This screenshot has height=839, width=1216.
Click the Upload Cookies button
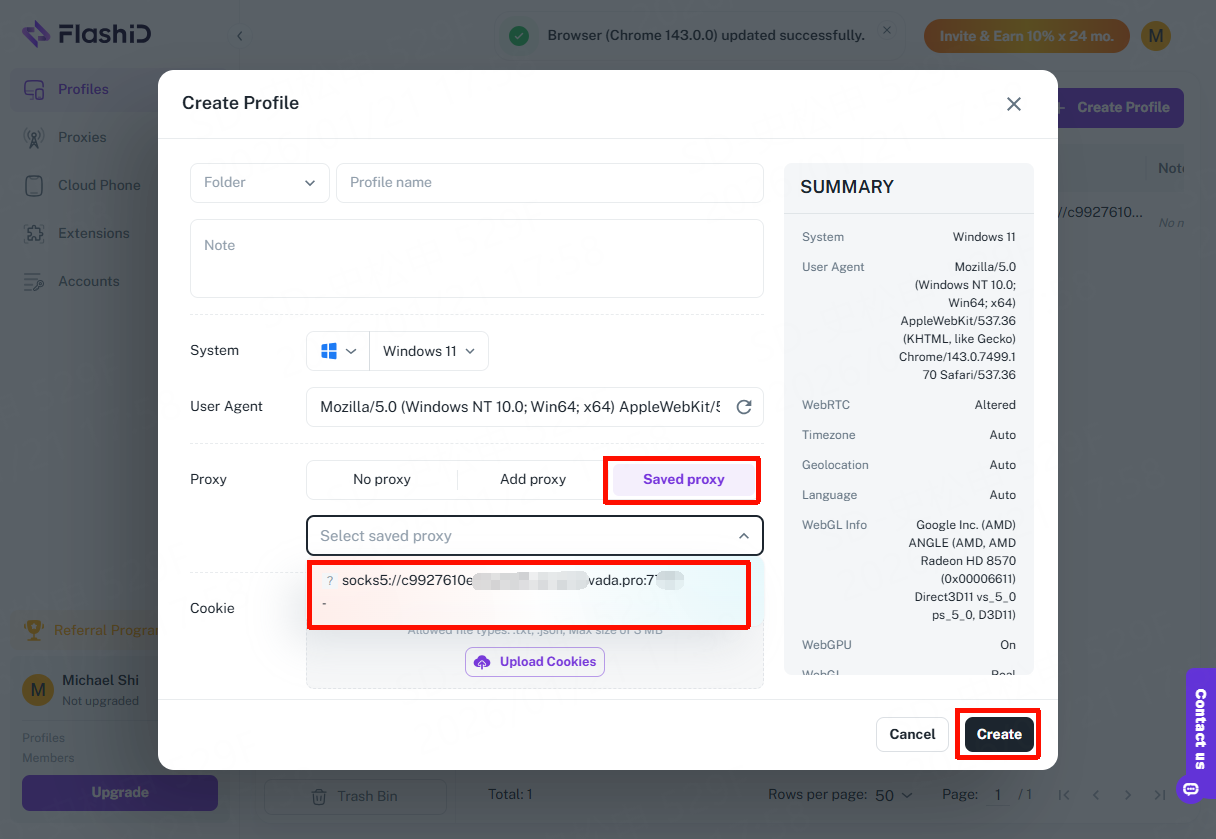535,662
